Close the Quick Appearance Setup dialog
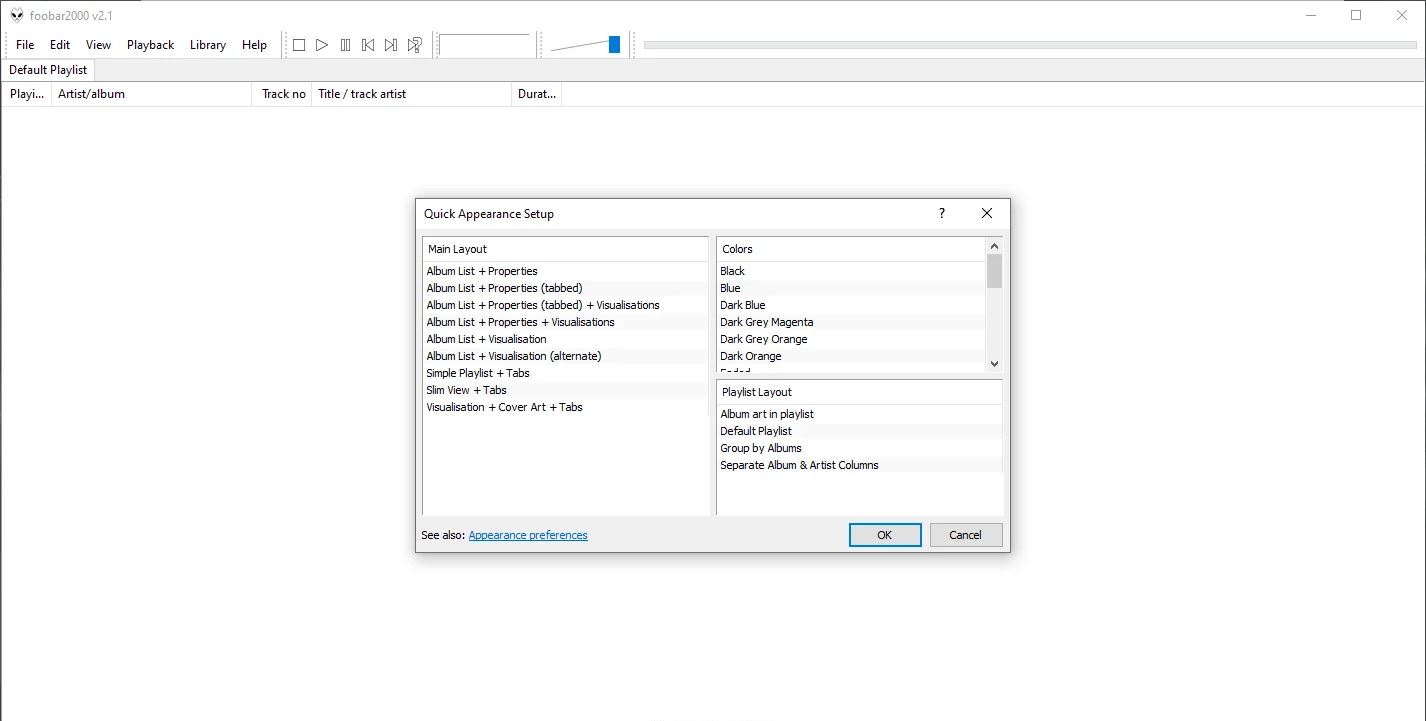The width and height of the screenshot is (1426, 721). [x=987, y=213]
